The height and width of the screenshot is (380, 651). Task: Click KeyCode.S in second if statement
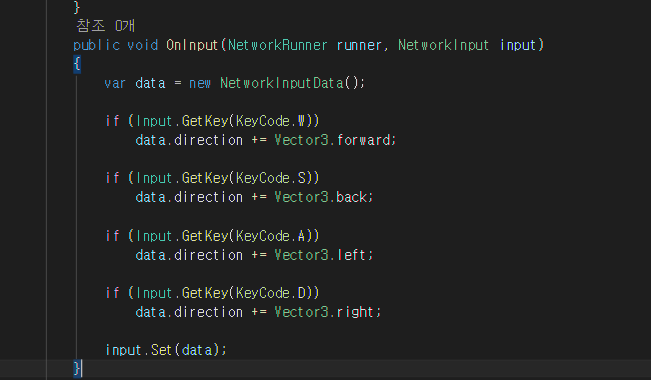coord(271,178)
